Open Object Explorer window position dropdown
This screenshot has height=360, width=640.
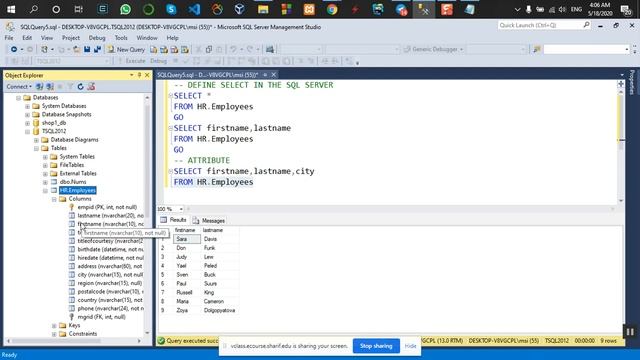(x=131, y=75)
